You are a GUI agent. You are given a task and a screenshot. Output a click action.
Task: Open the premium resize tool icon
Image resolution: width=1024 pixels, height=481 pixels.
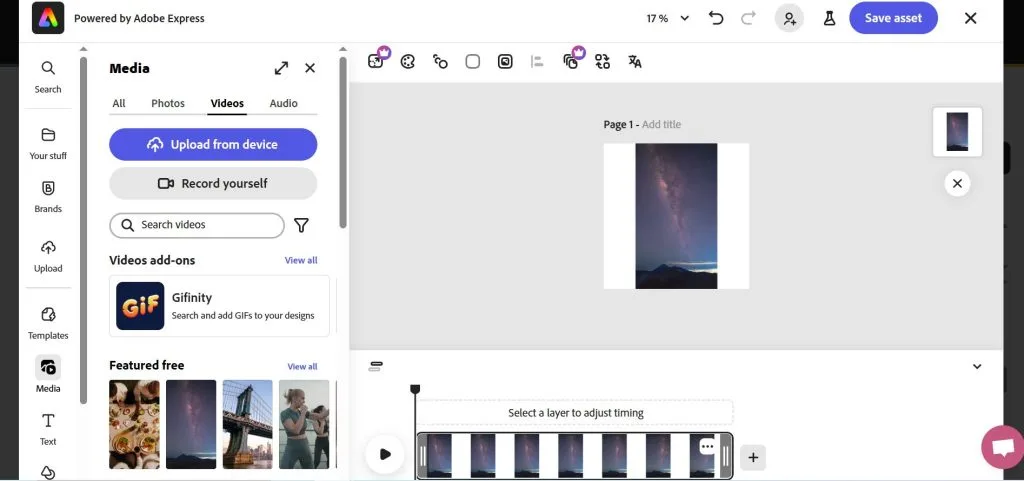click(x=376, y=61)
